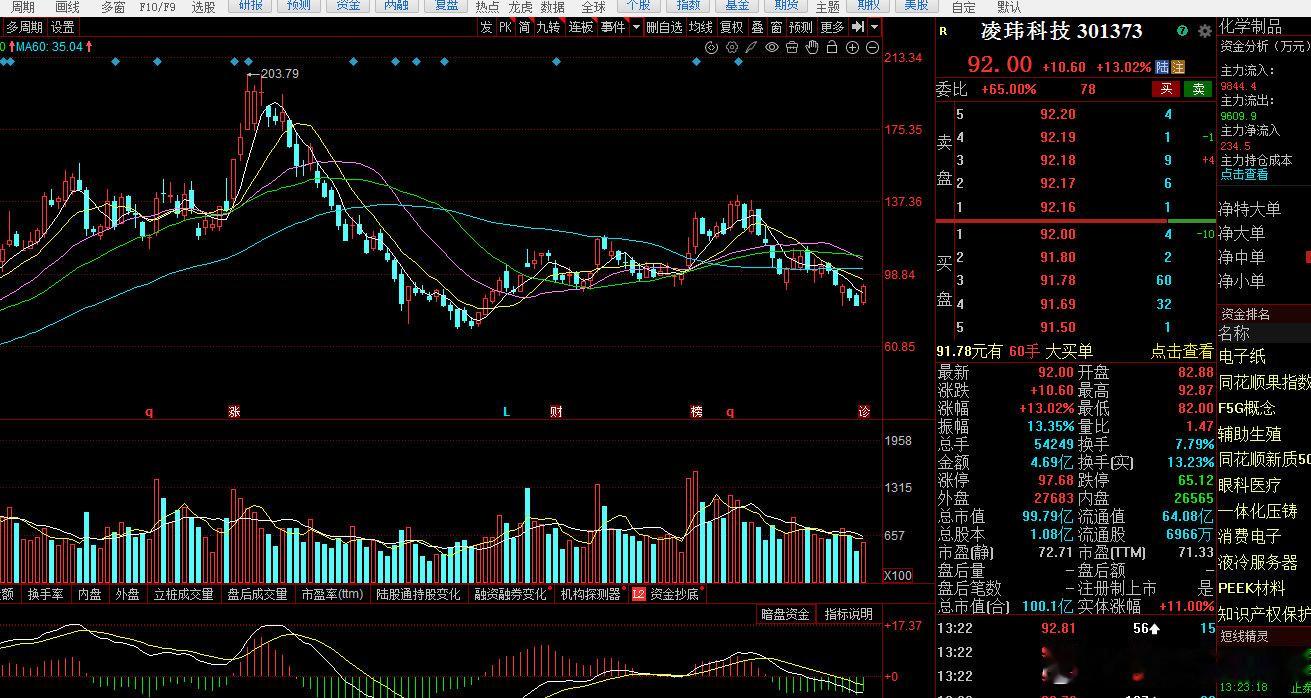Open the 多周期 multi-period selector
Viewport: 1311px width, 698px height.
pos(24,27)
